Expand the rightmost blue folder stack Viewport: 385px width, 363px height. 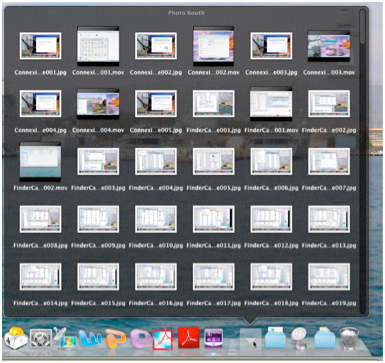[325, 338]
